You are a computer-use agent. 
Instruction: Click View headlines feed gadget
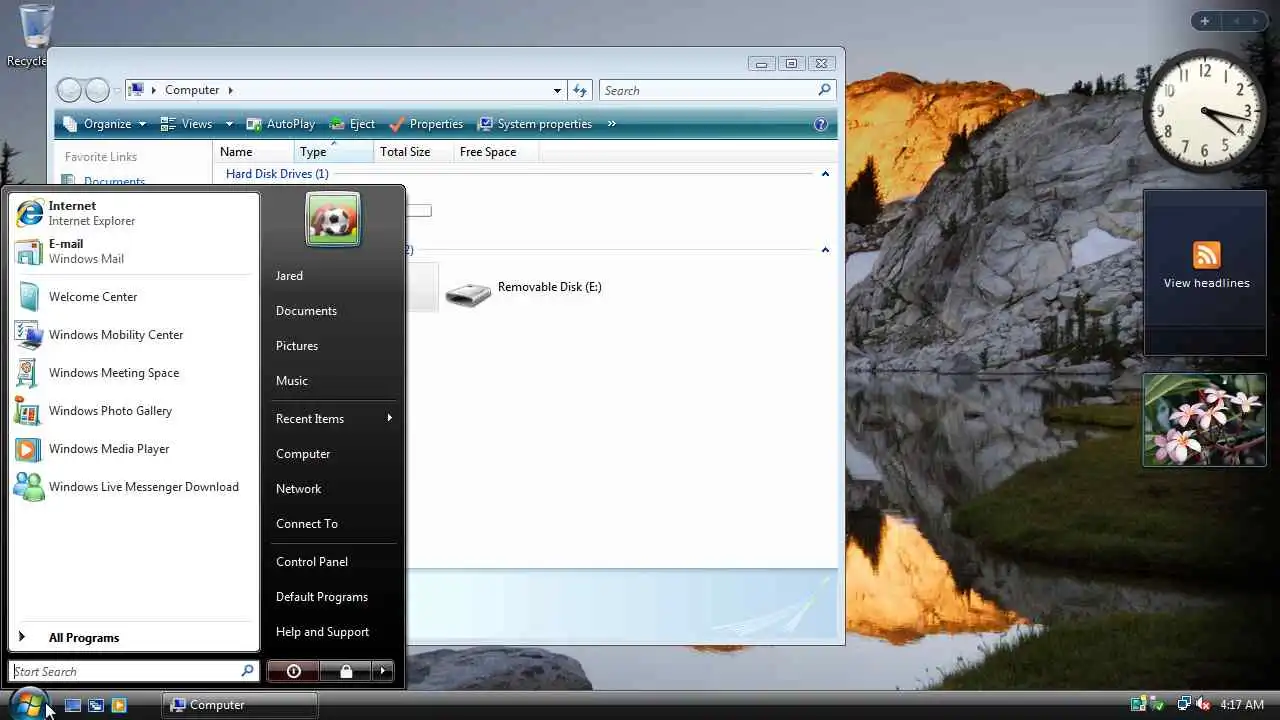pos(1206,272)
